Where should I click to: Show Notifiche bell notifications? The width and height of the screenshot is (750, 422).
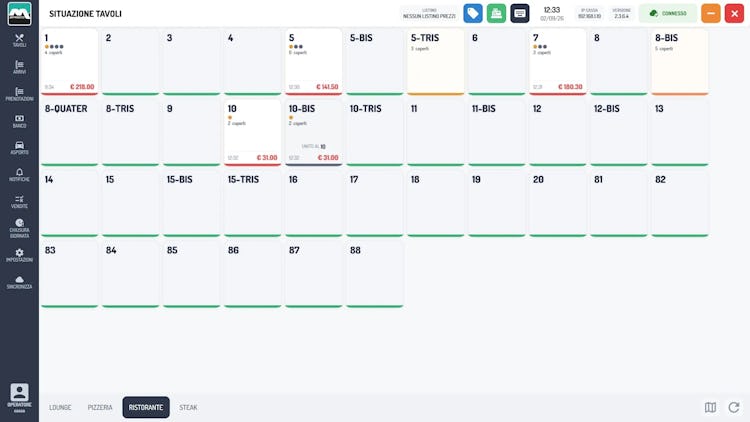(x=19, y=175)
